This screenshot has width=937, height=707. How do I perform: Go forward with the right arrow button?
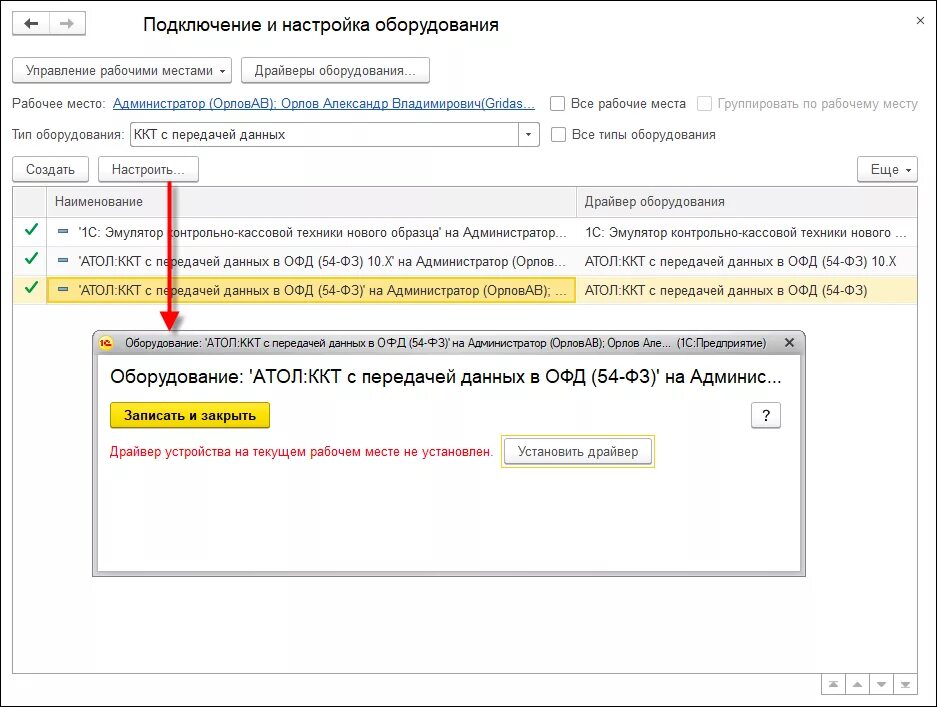(67, 23)
